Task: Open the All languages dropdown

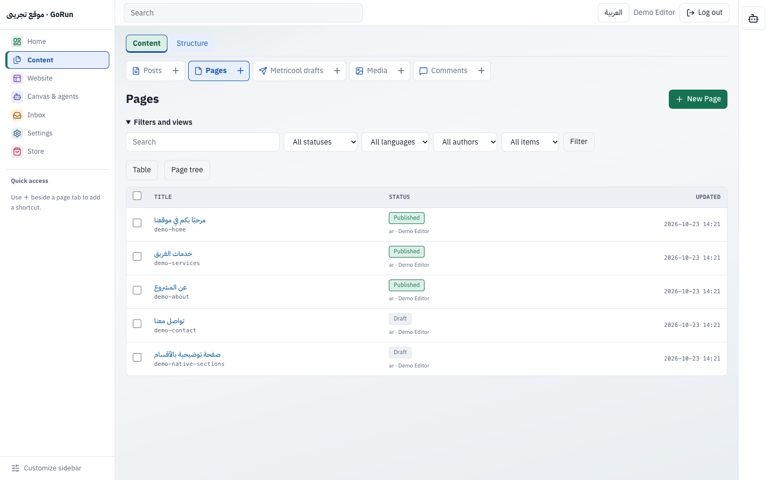Action: tap(396, 142)
